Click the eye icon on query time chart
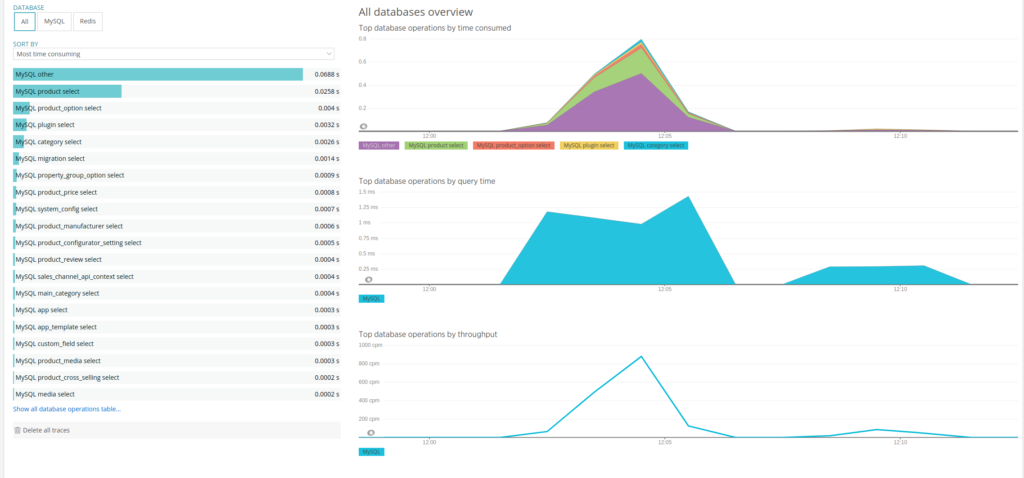Viewport: 1024px width, 478px height. [x=368, y=280]
